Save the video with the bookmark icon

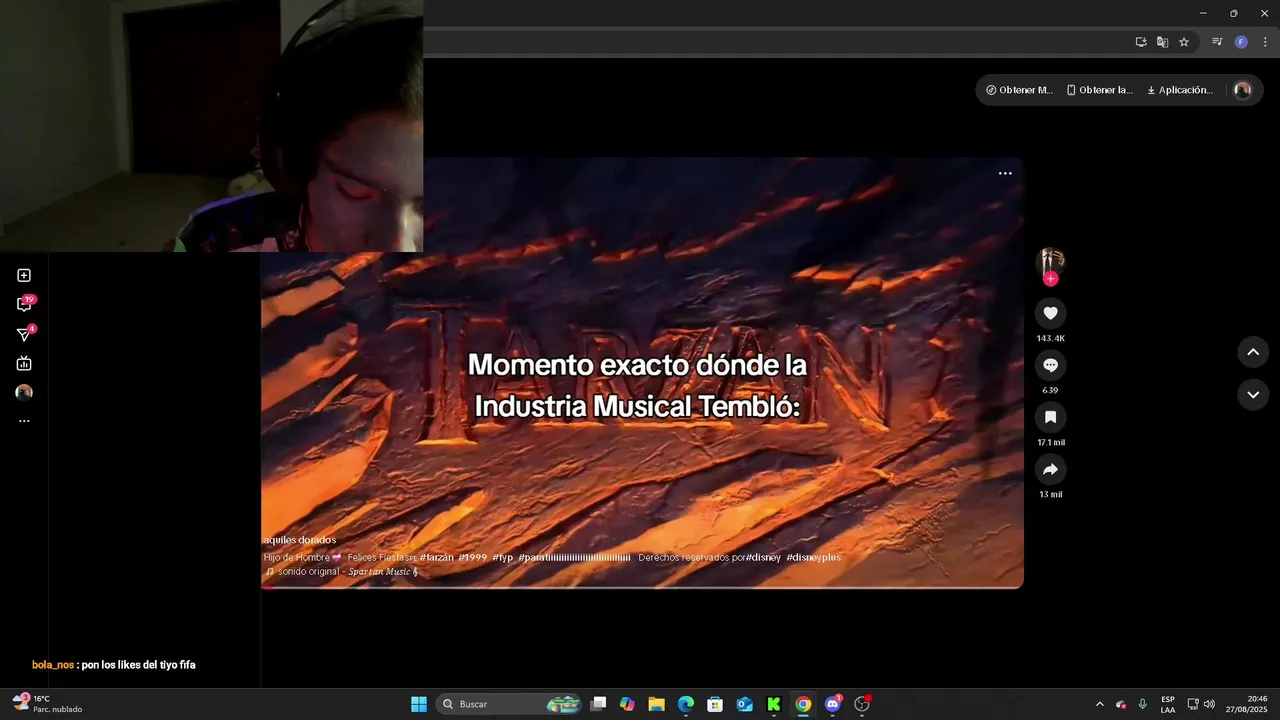click(1050, 417)
